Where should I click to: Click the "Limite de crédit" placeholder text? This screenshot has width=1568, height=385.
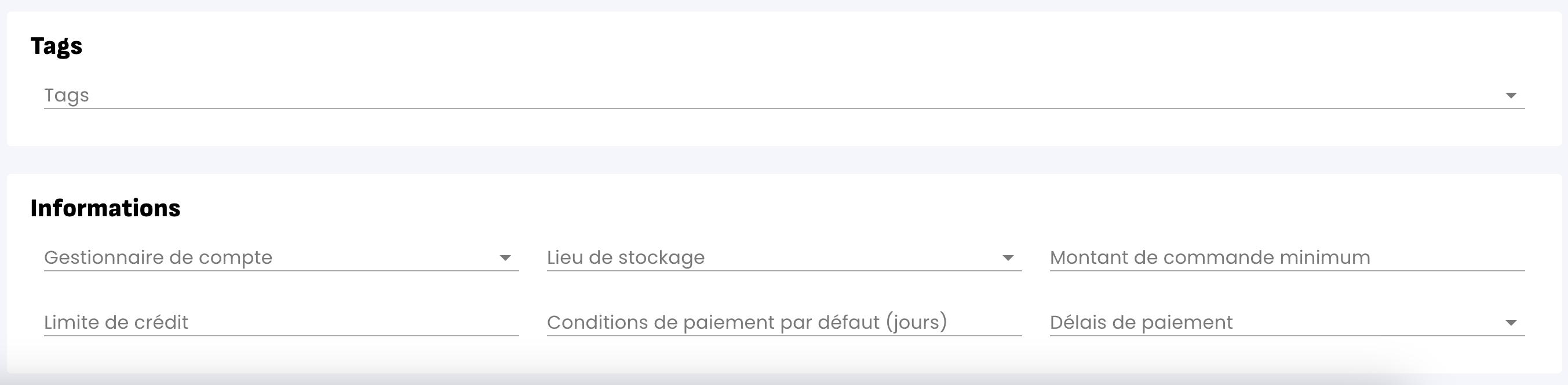pos(116,322)
